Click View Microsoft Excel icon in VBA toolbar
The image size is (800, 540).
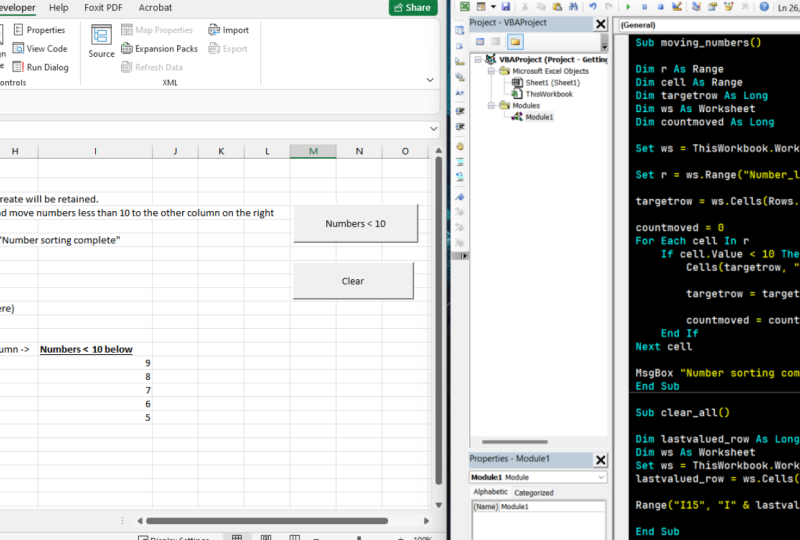coord(465,7)
